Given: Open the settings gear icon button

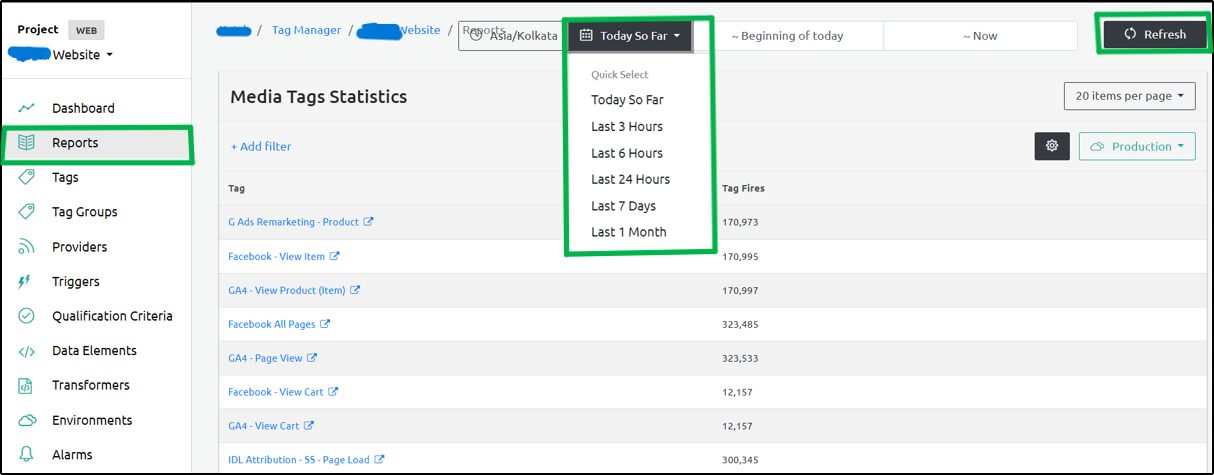Looking at the screenshot, I should [x=1052, y=146].
